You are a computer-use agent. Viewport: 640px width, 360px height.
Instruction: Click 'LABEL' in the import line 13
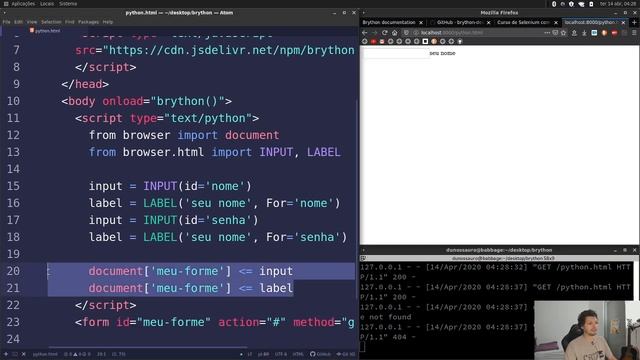coord(324,152)
